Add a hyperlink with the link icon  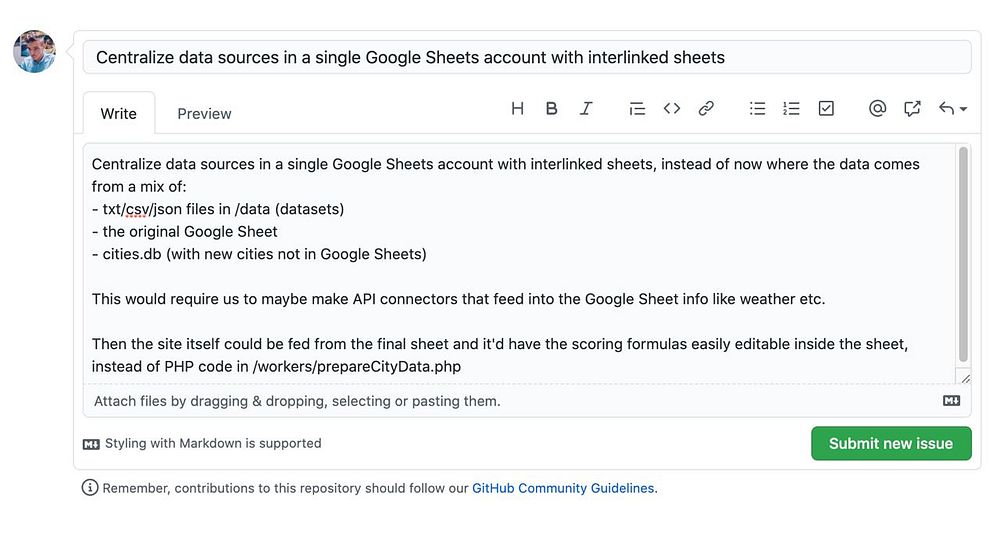[706, 109]
